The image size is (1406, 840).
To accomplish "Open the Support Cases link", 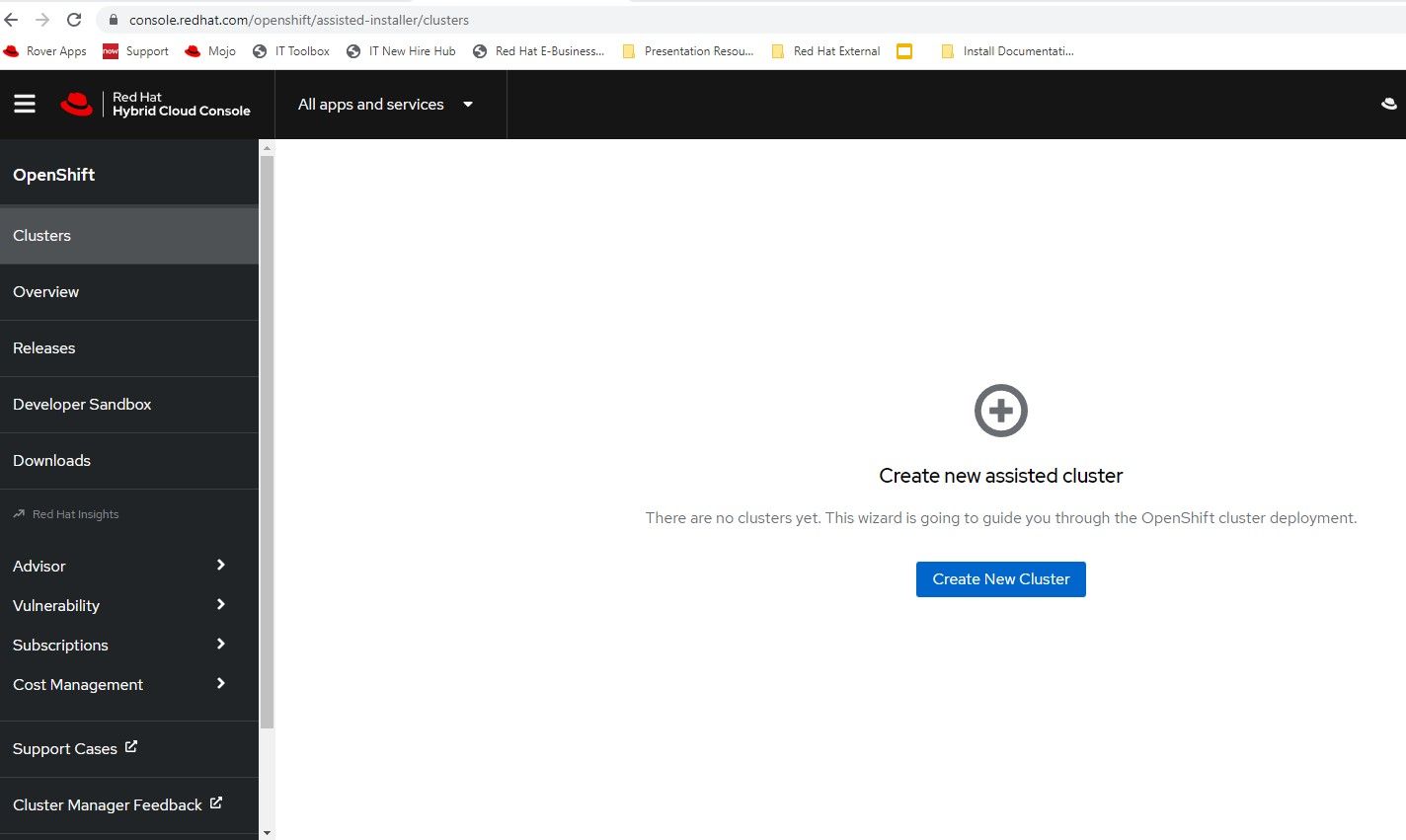I will coord(65,749).
